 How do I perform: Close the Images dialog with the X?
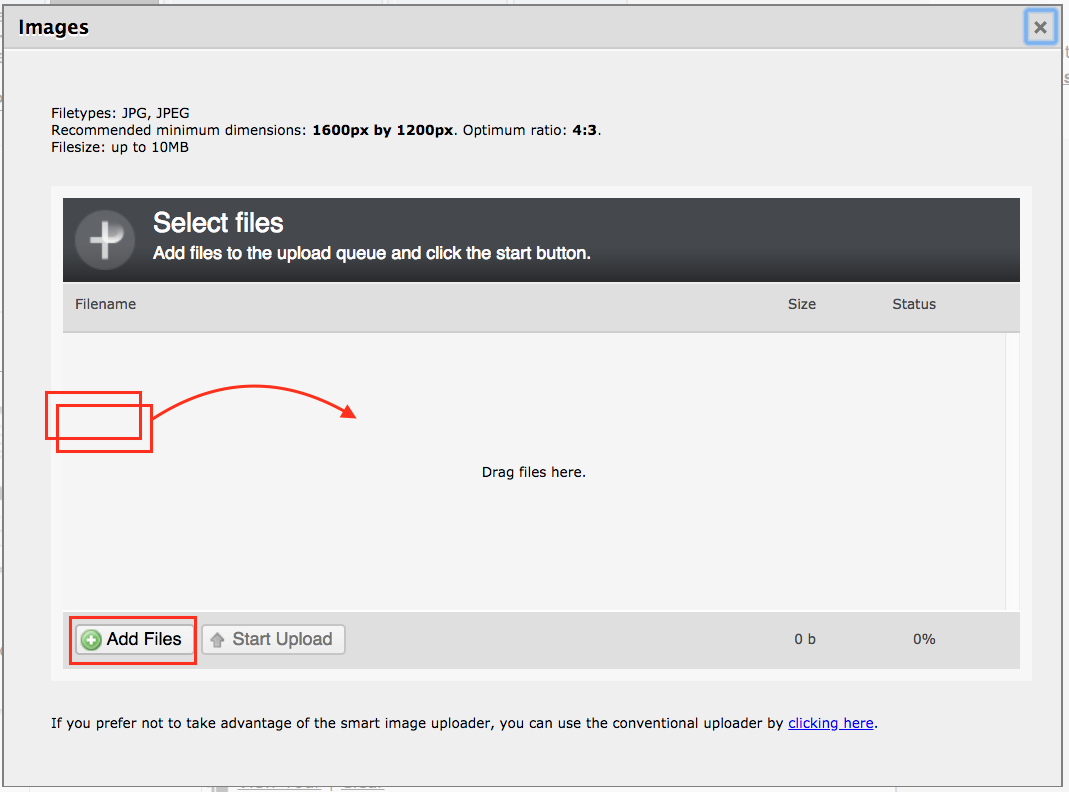point(1041,28)
